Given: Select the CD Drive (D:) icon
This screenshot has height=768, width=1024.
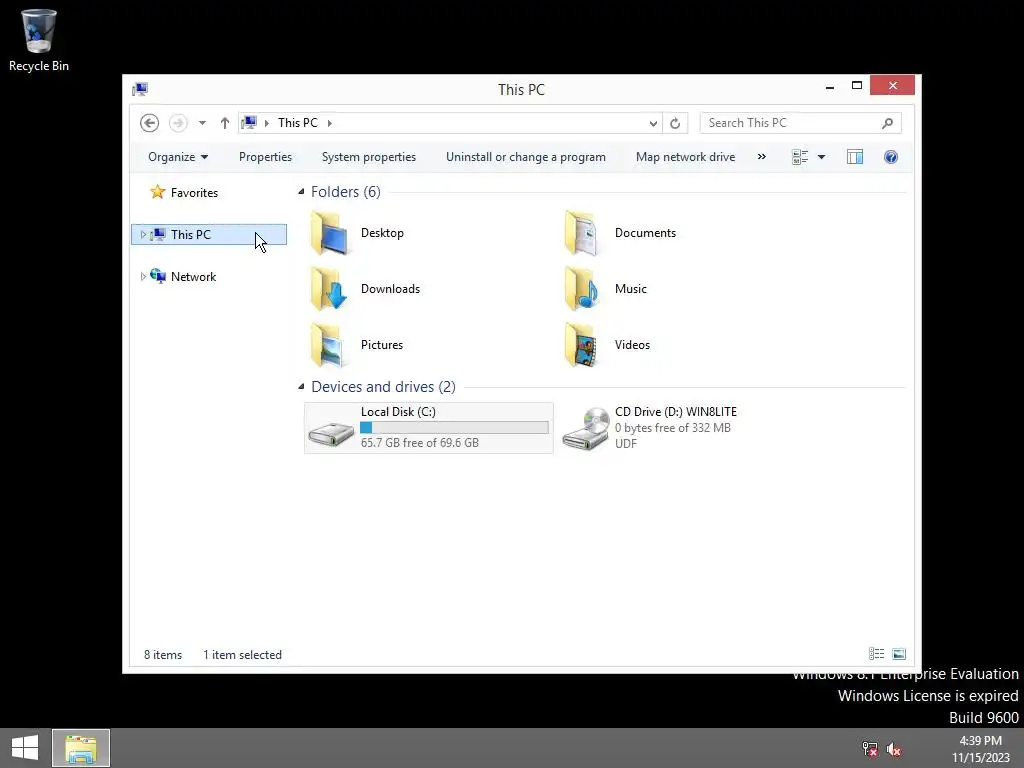Looking at the screenshot, I should pyautogui.click(x=586, y=428).
